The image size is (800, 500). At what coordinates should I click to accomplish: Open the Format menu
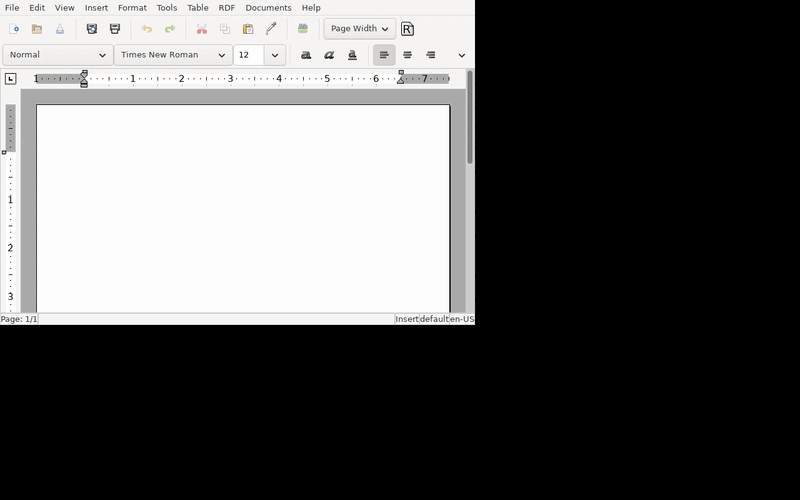pos(132,8)
